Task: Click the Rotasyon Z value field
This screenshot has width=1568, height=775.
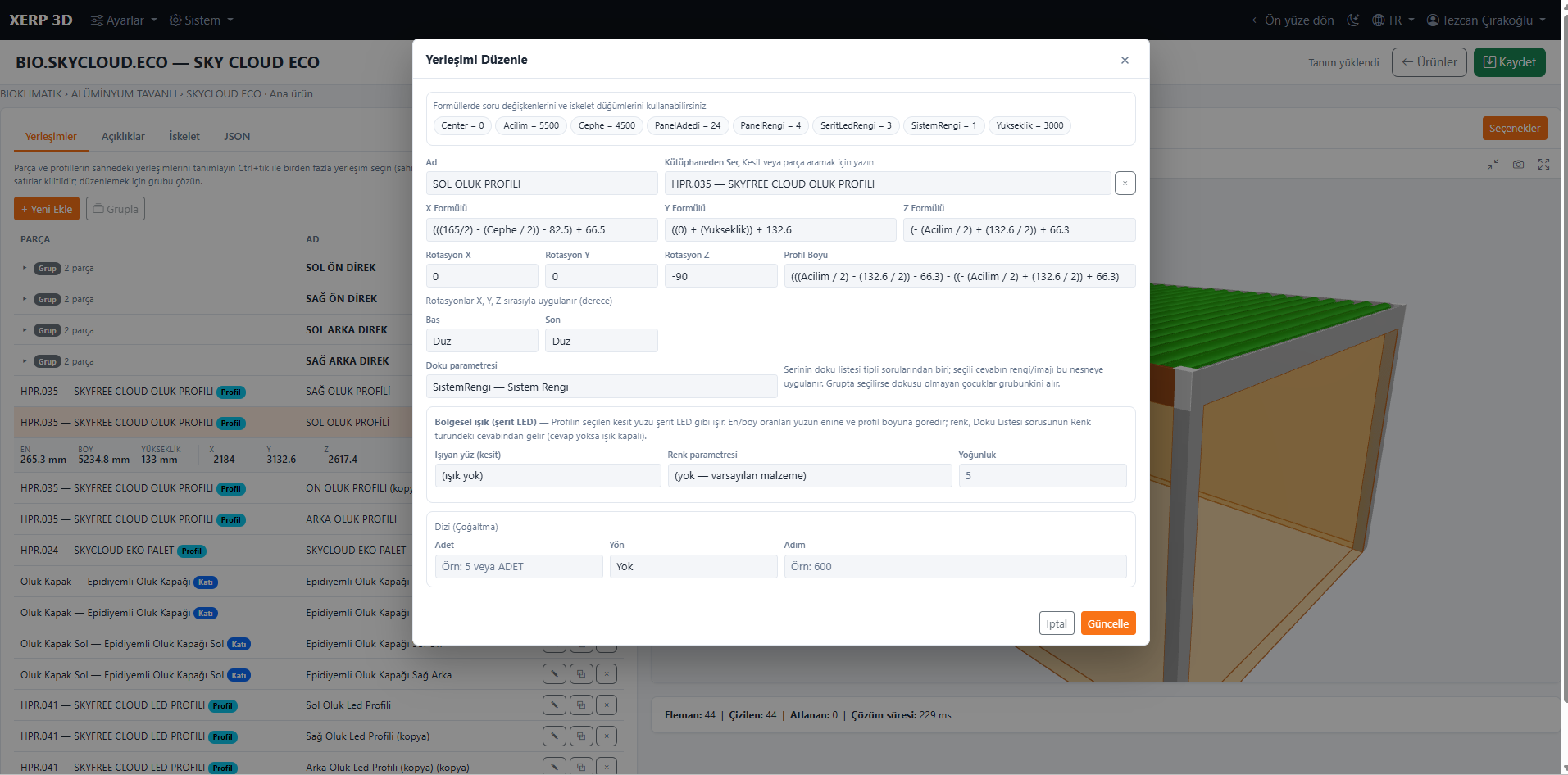Action: pyautogui.click(x=720, y=276)
